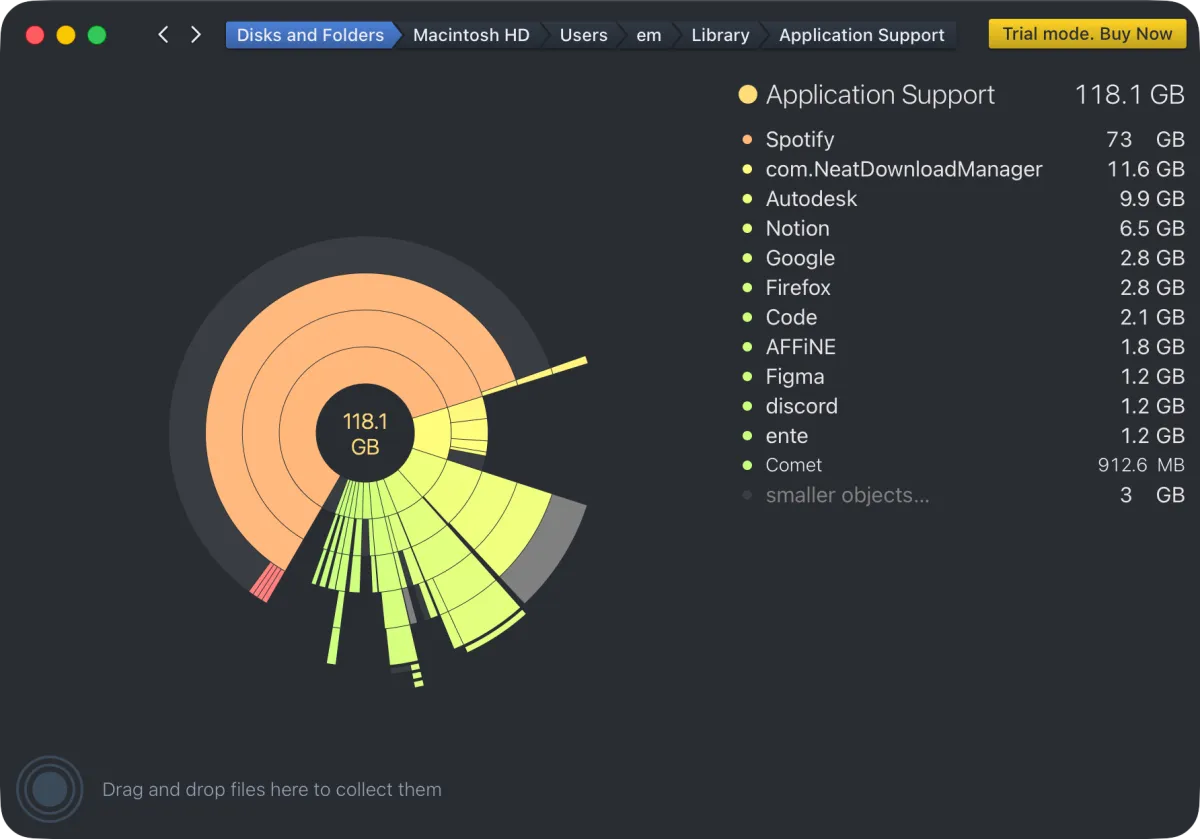This screenshot has width=1200, height=839.
Task: Click the forward navigation arrow
Action: pos(196,35)
